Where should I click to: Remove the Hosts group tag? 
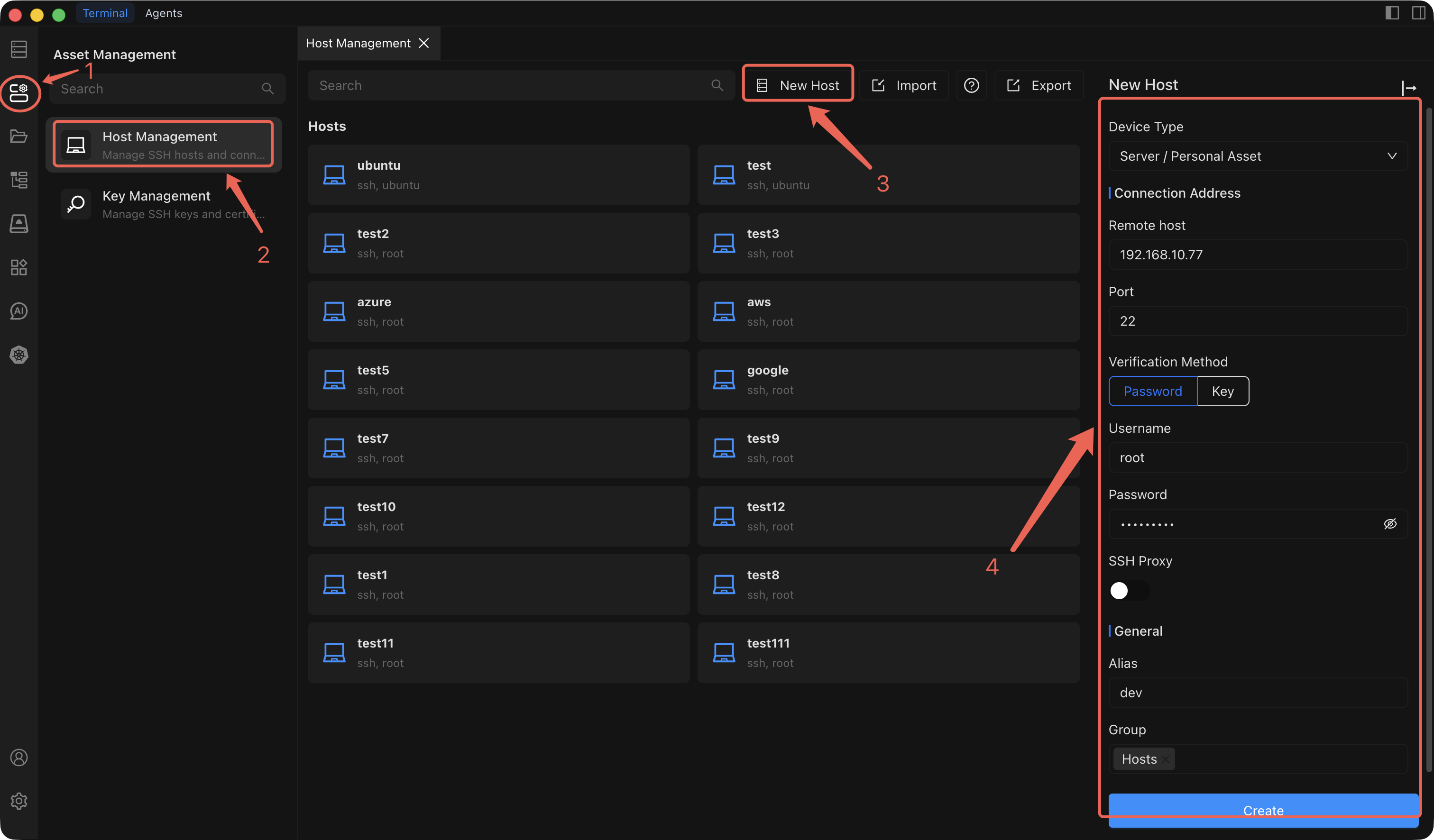coord(1166,760)
